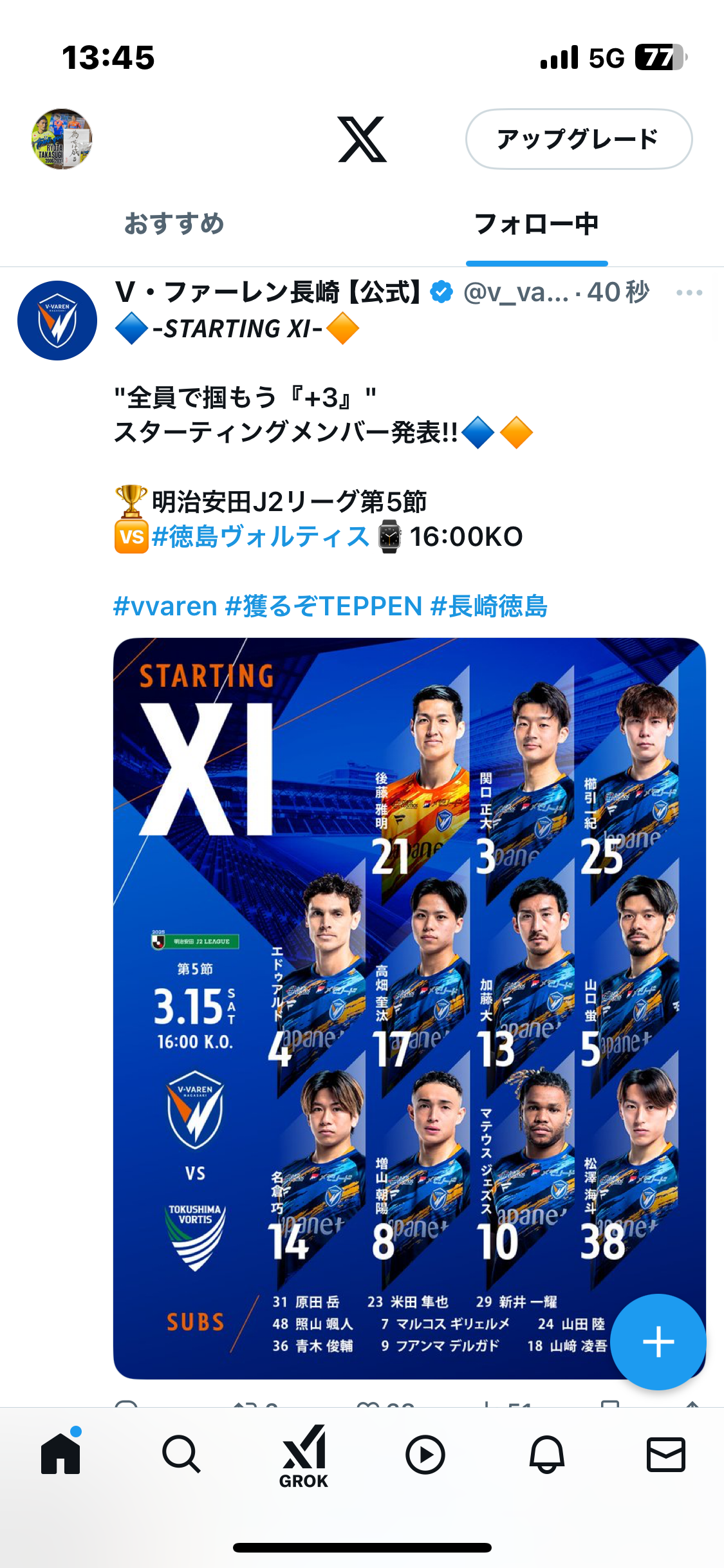Open the #長崎徳島 hashtag
The image size is (724, 1568).
coord(489,606)
